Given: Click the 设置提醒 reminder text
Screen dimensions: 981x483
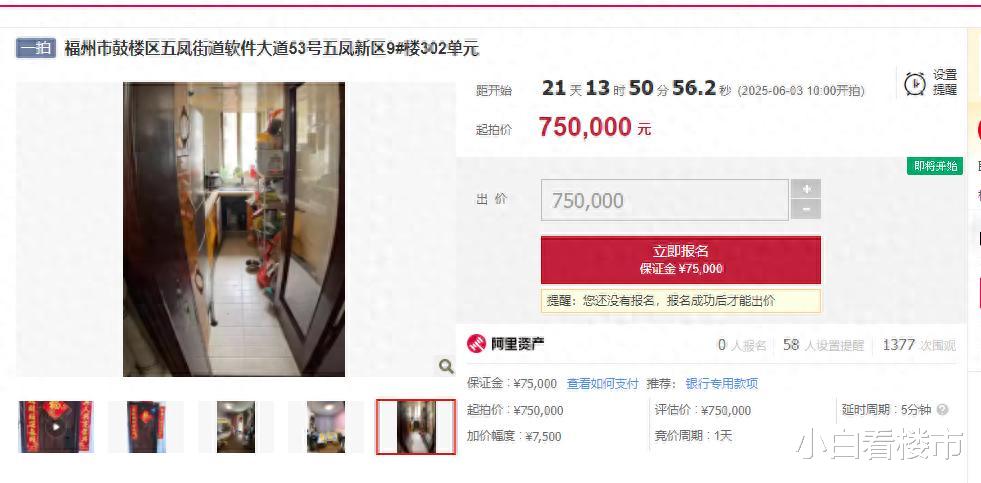Looking at the screenshot, I should point(945,83).
